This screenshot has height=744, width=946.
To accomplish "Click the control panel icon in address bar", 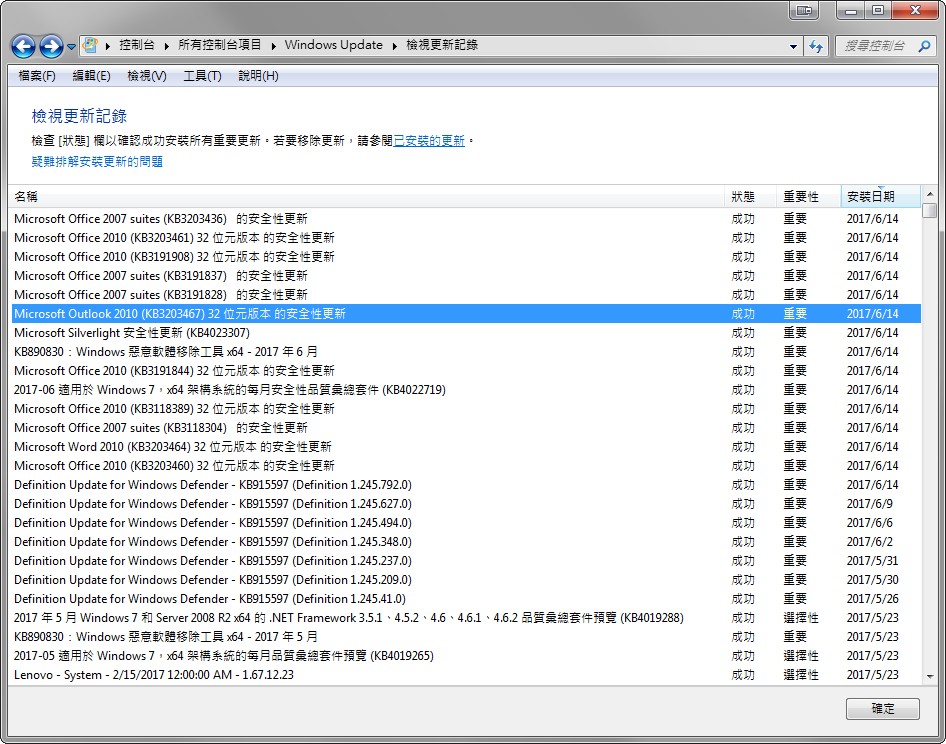I will [91, 45].
